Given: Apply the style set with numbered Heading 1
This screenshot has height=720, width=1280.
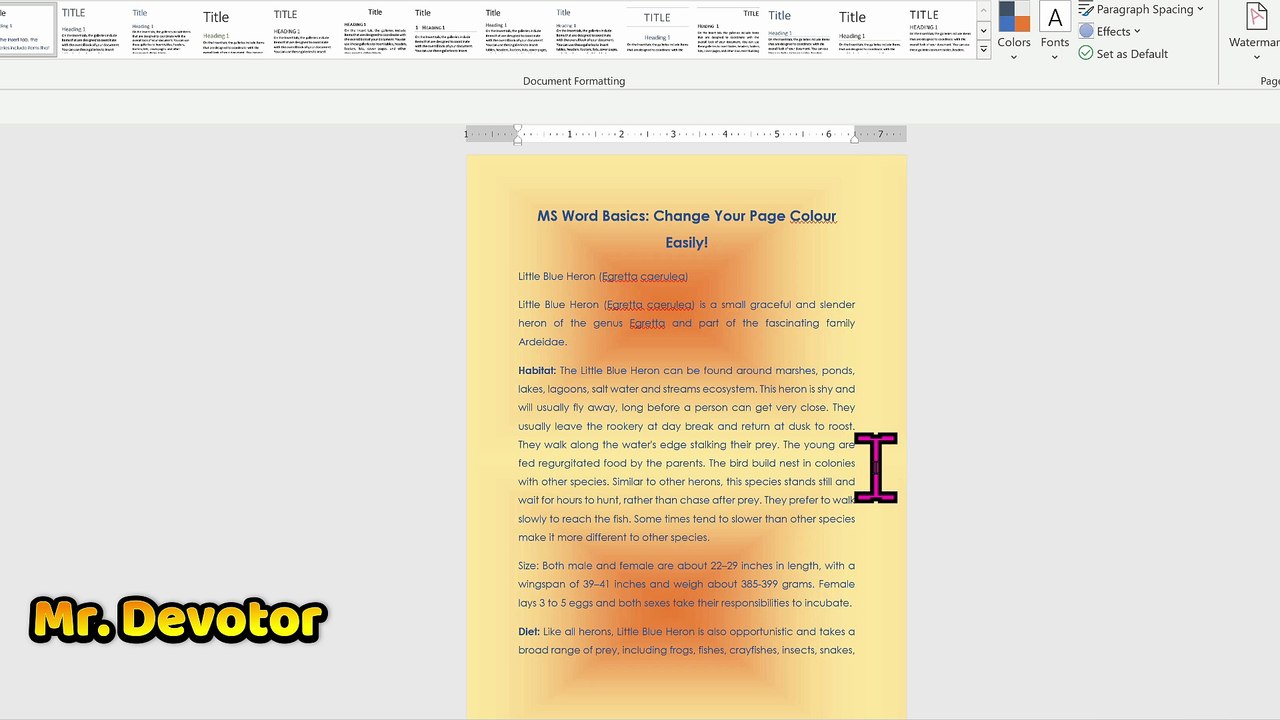Looking at the screenshot, I should coord(445,30).
